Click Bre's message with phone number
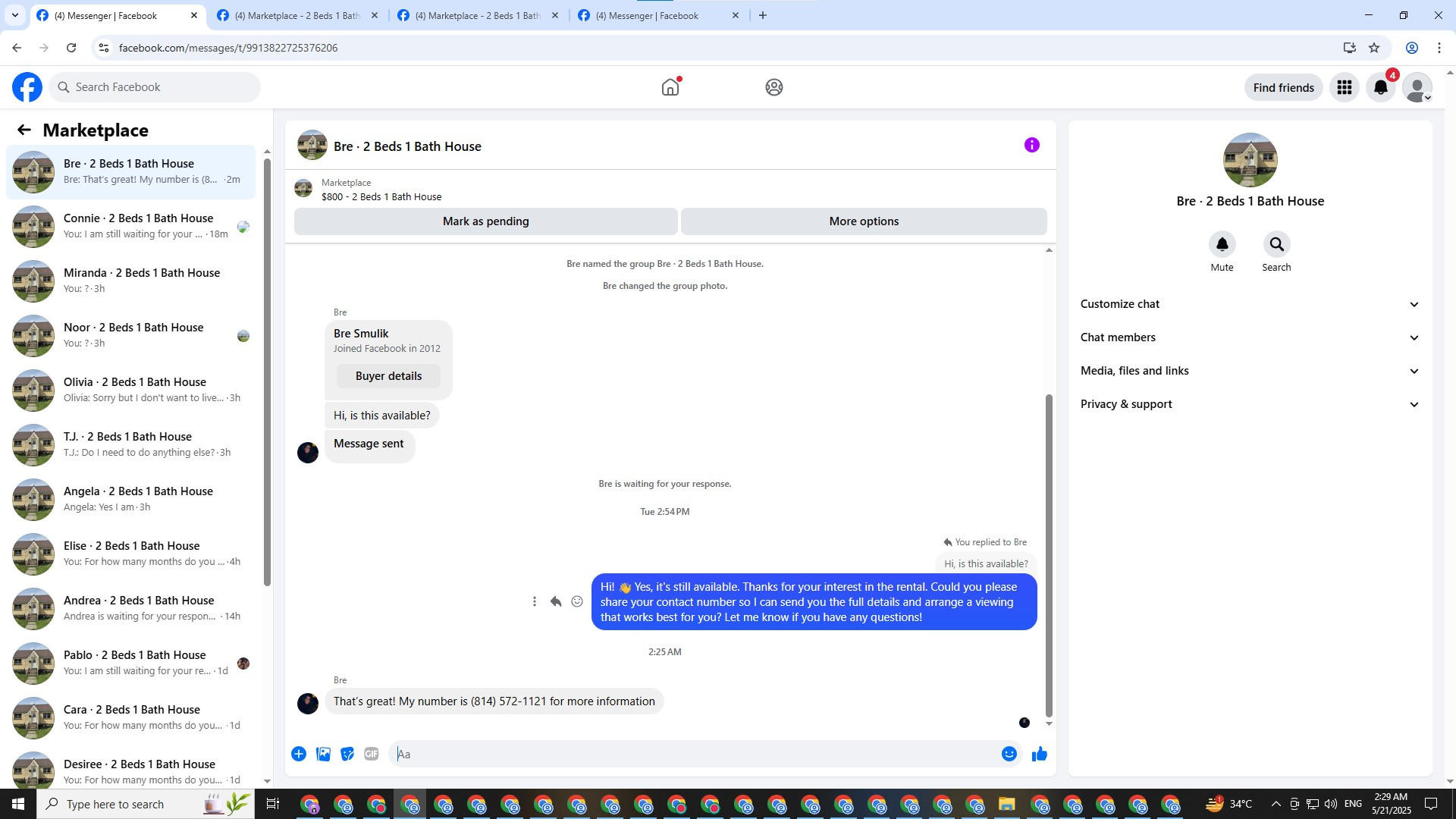The height and width of the screenshot is (819, 1456). coord(494,701)
